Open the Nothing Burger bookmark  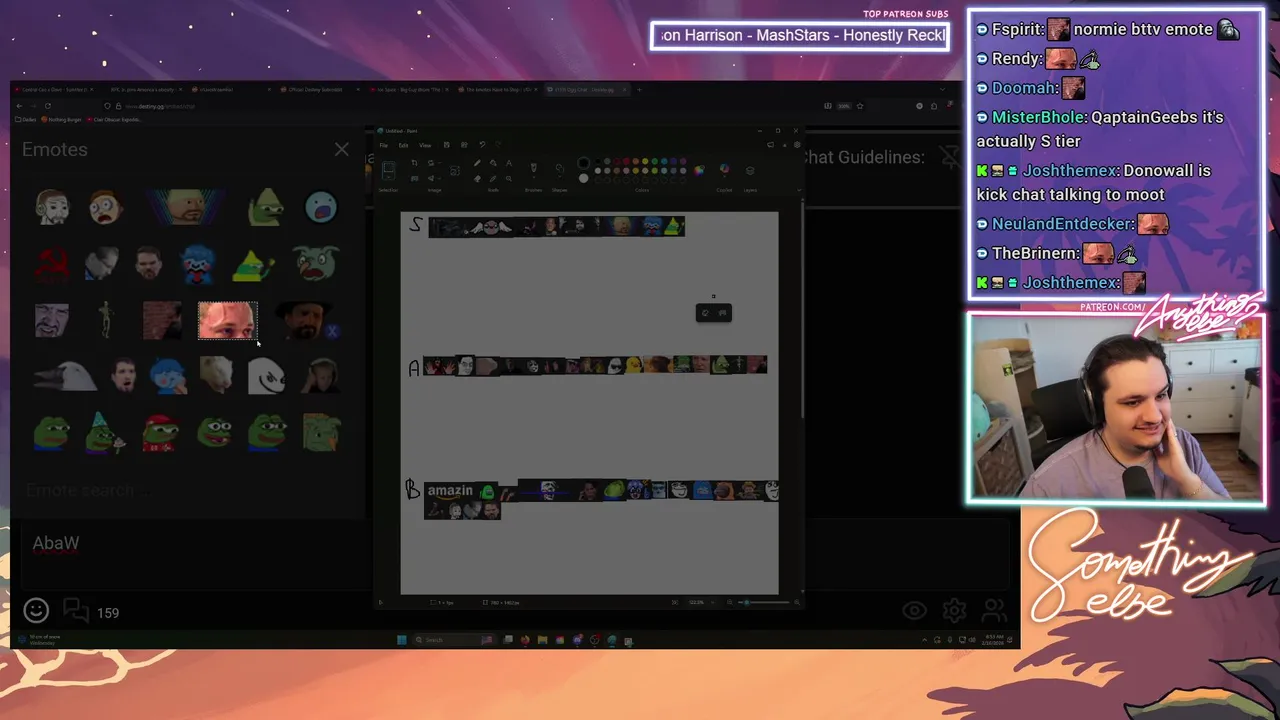click(x=61, y=119)
